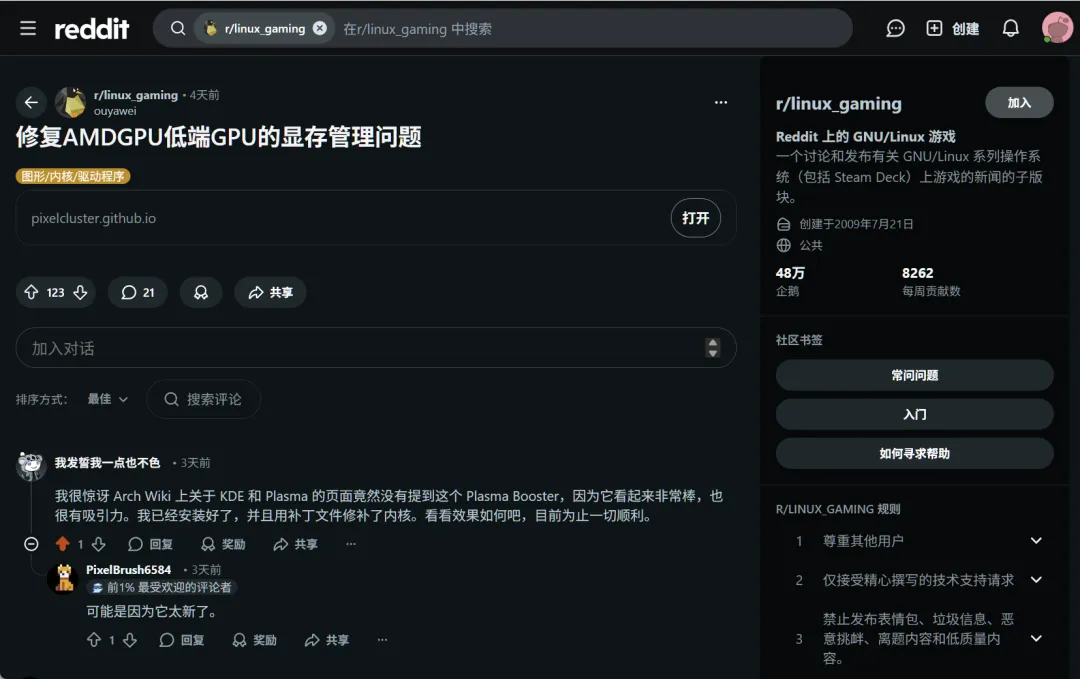1080x679 pixels.
Task: Open the user profile avatar menu
Action: pyautogui.click(x=1057, y=28)
